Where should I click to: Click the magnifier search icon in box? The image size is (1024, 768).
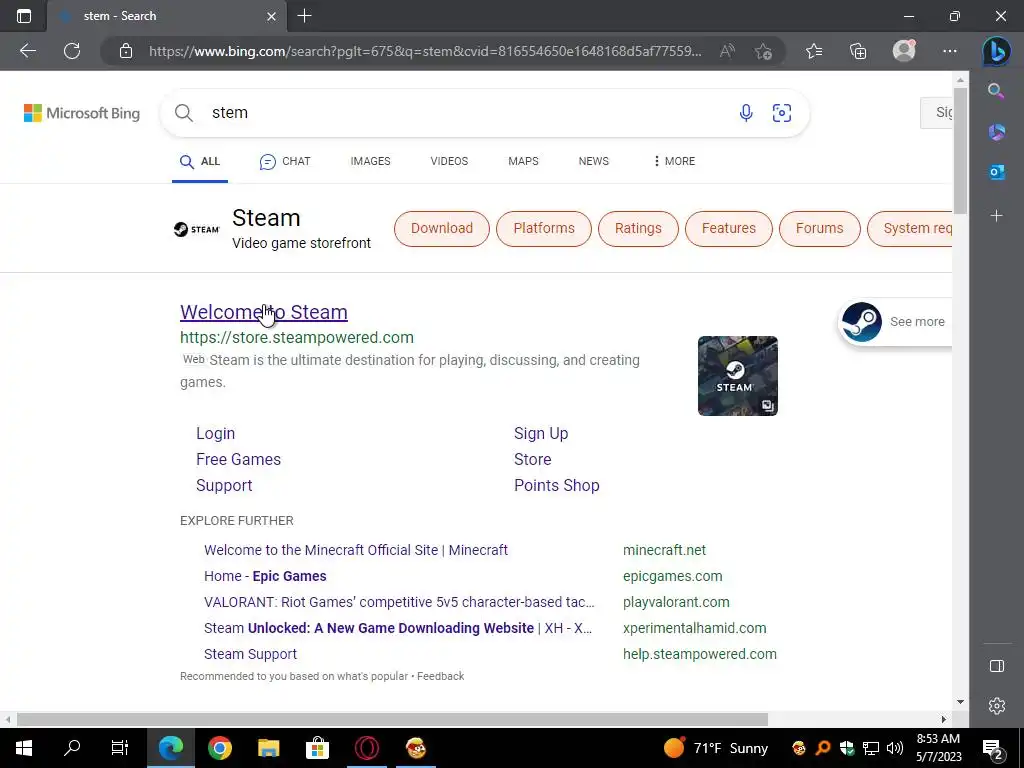(x=184, y=113)
